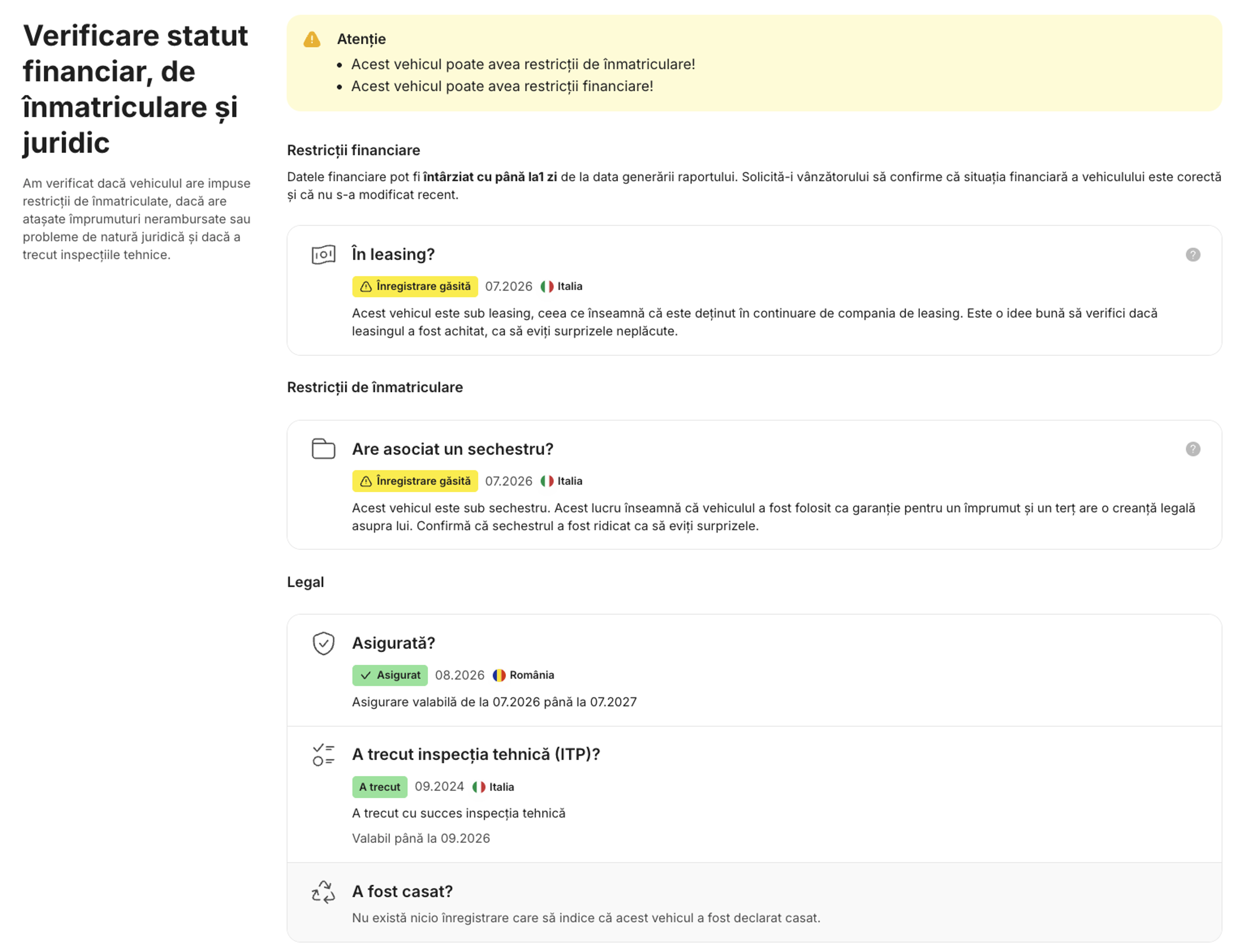Select the A fost casat? heading

402,892
